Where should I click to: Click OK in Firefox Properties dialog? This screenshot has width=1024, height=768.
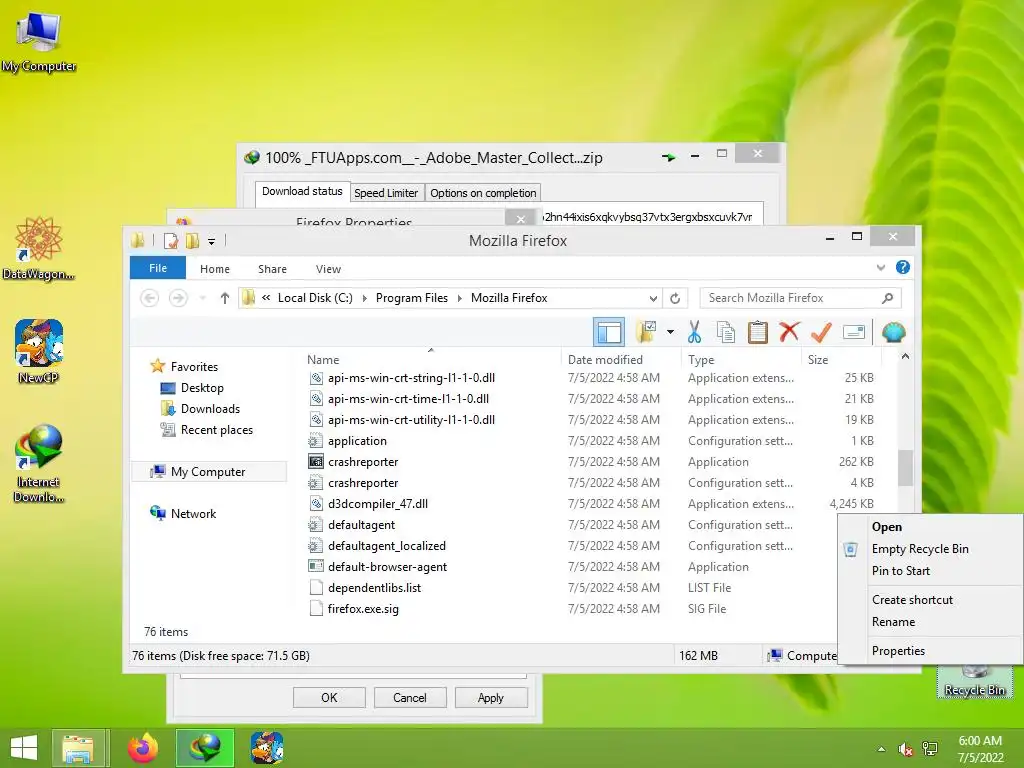click(329, 697)
